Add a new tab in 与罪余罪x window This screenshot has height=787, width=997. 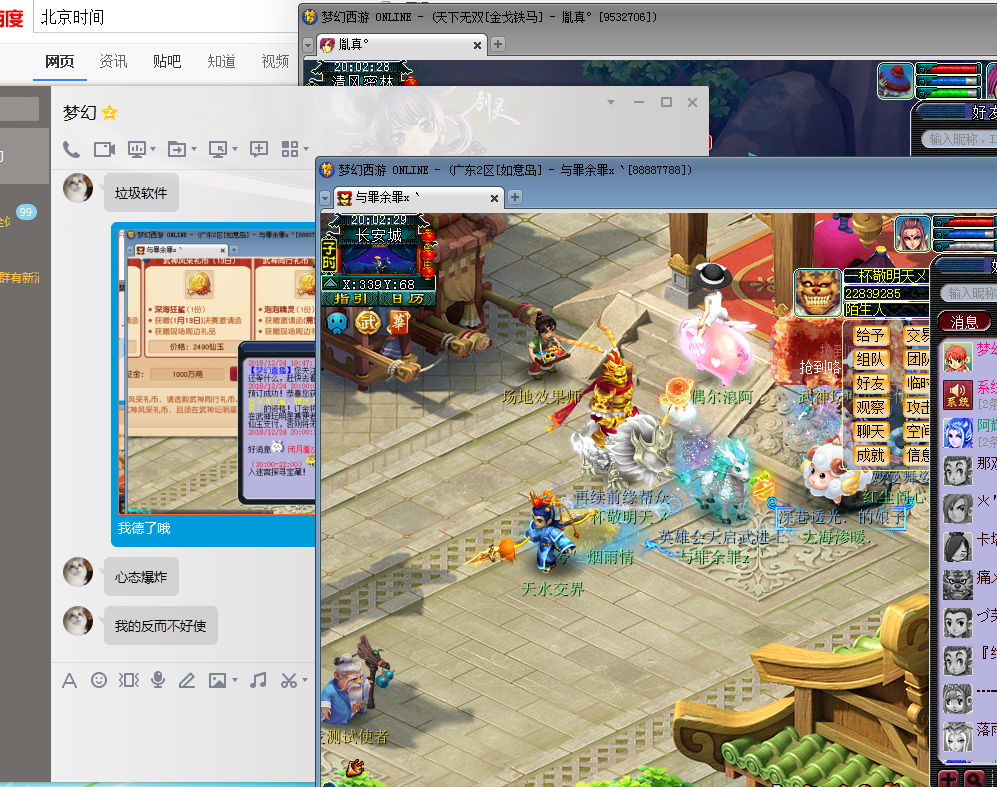pyautogui.click(x=515, y=197)
